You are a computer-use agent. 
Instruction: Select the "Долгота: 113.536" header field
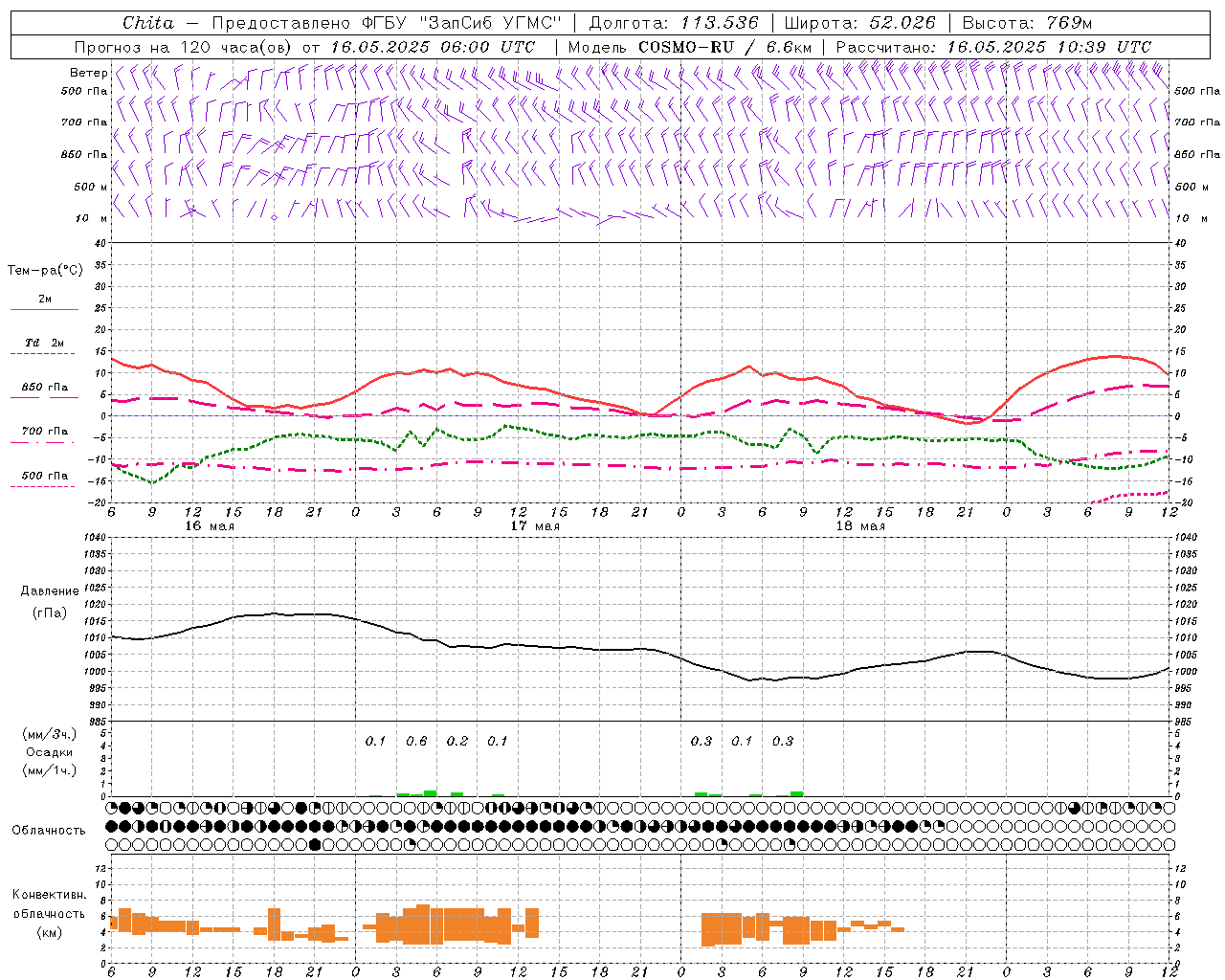pyautogui.click(x=673, y=23)
